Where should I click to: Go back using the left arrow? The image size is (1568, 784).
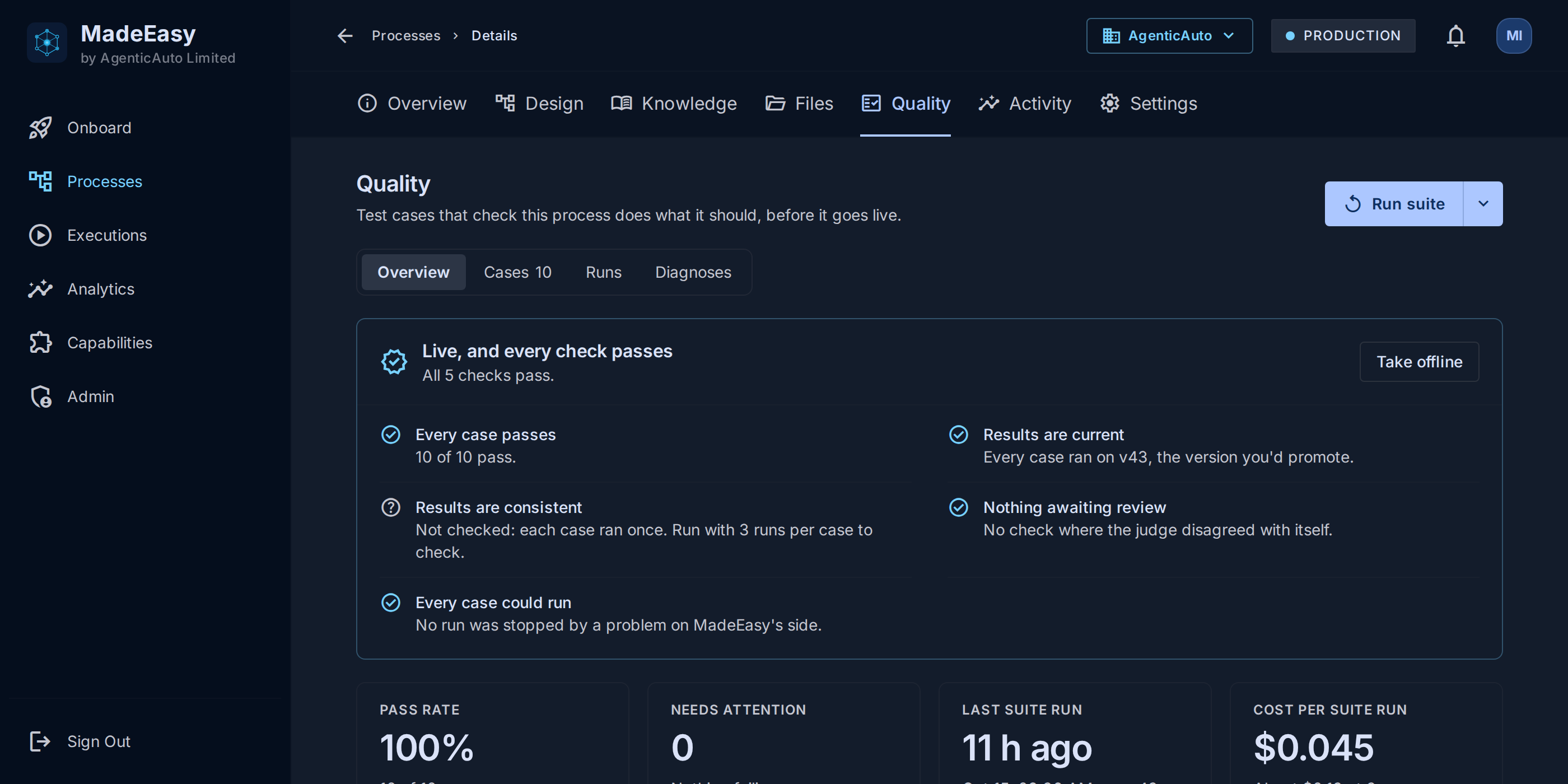coord(345,36)
